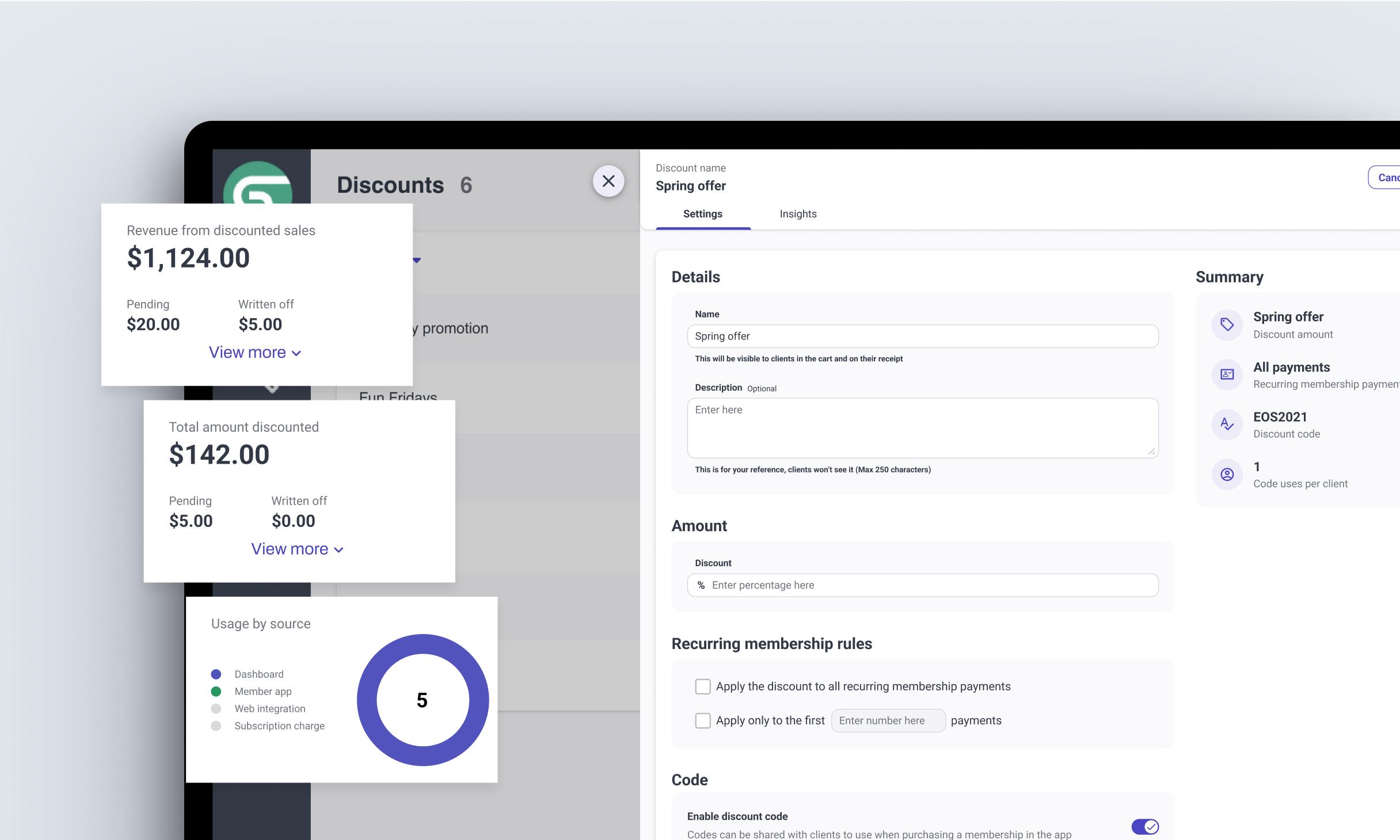Click the Cancel button at top right
This screenshot has height=840, width=1400.
pos(1386,177)
